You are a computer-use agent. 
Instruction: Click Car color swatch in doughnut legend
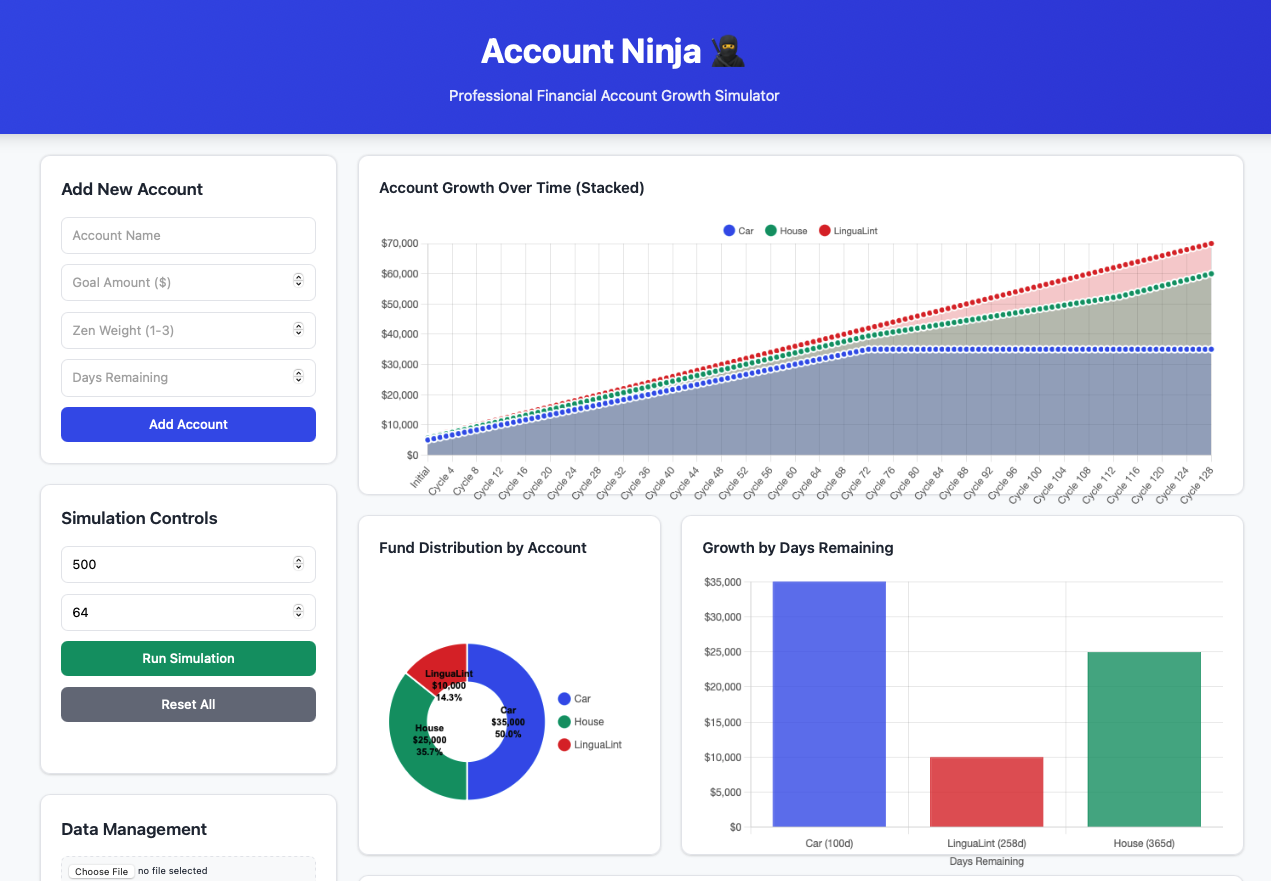coord(564,699)
